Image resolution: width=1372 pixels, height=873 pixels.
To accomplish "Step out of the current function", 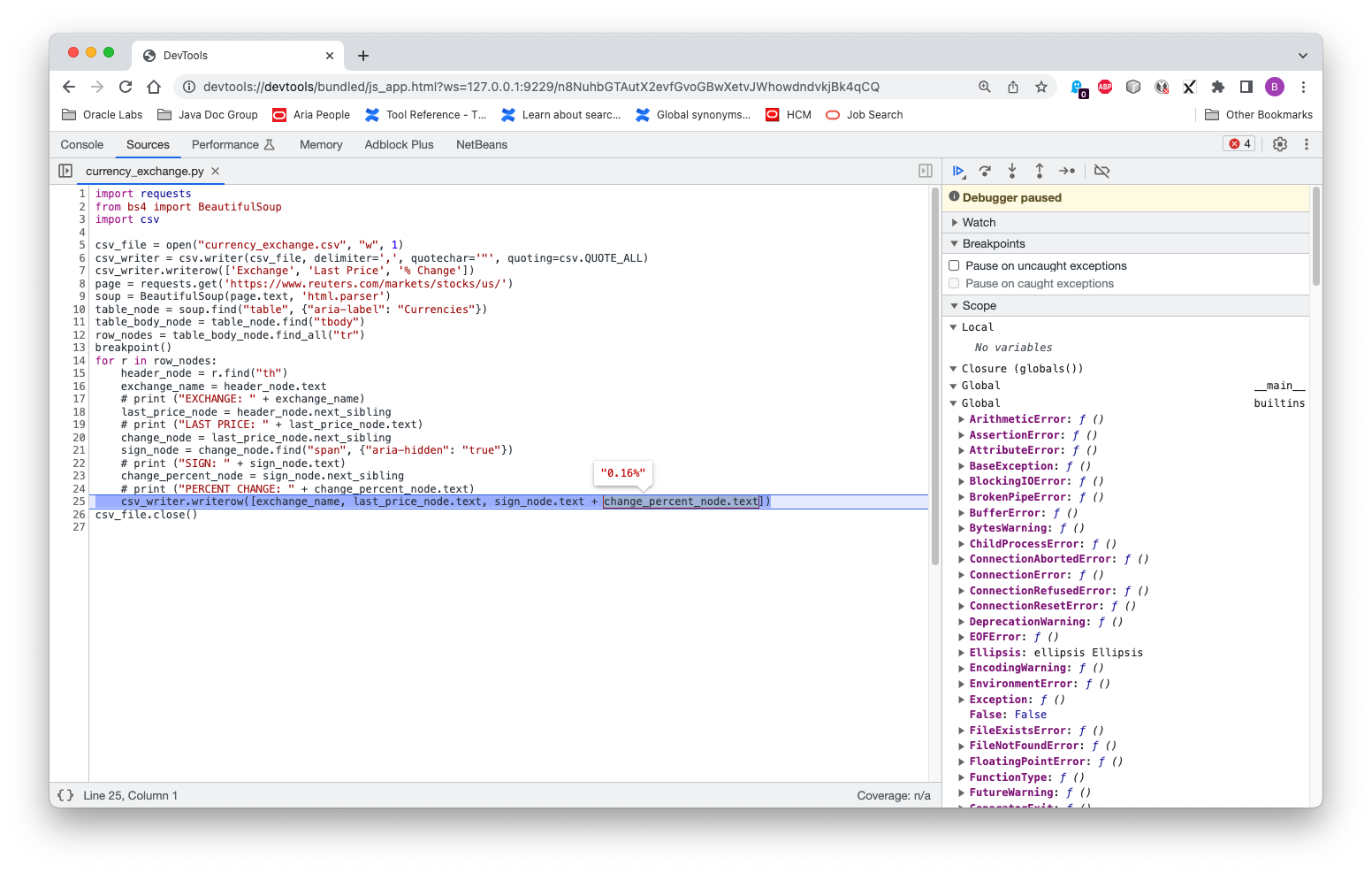I will coord(1040,171).
